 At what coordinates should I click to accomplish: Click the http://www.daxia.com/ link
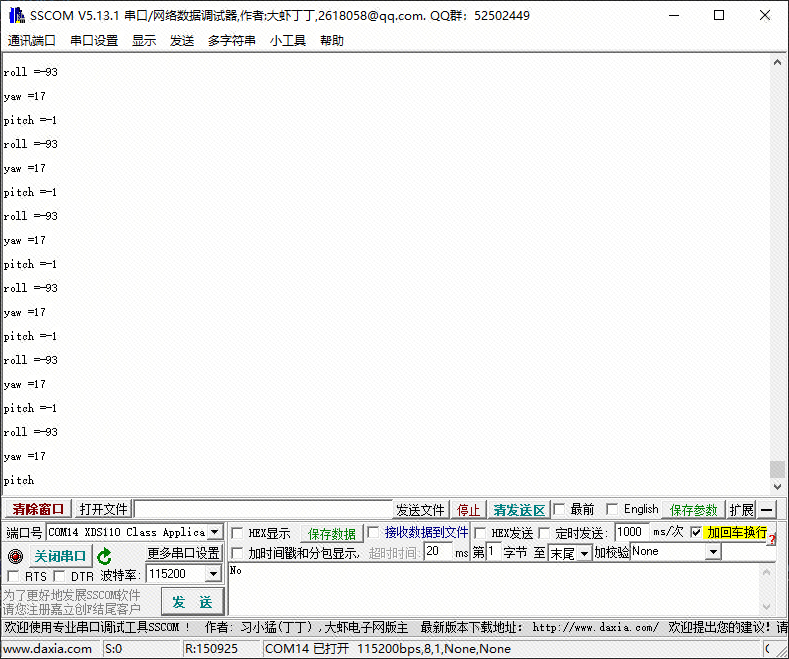(x=595, y=627)
